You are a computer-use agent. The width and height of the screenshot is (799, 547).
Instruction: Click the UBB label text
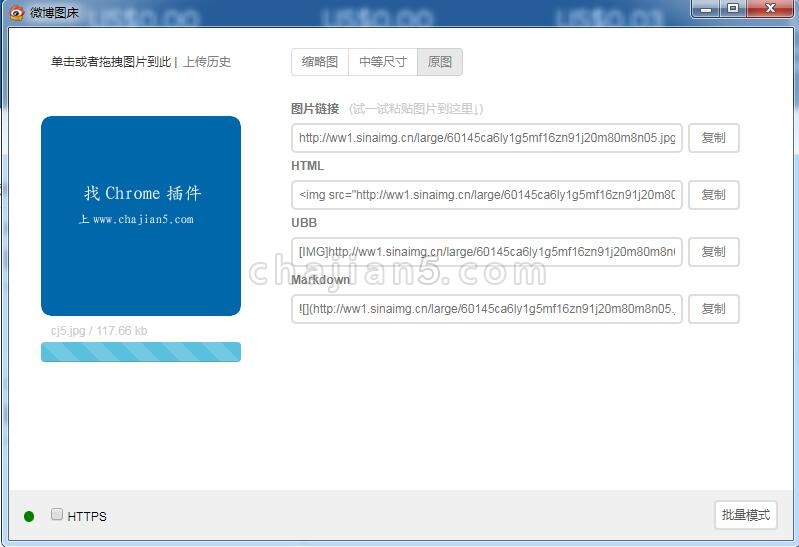[304, 223]
